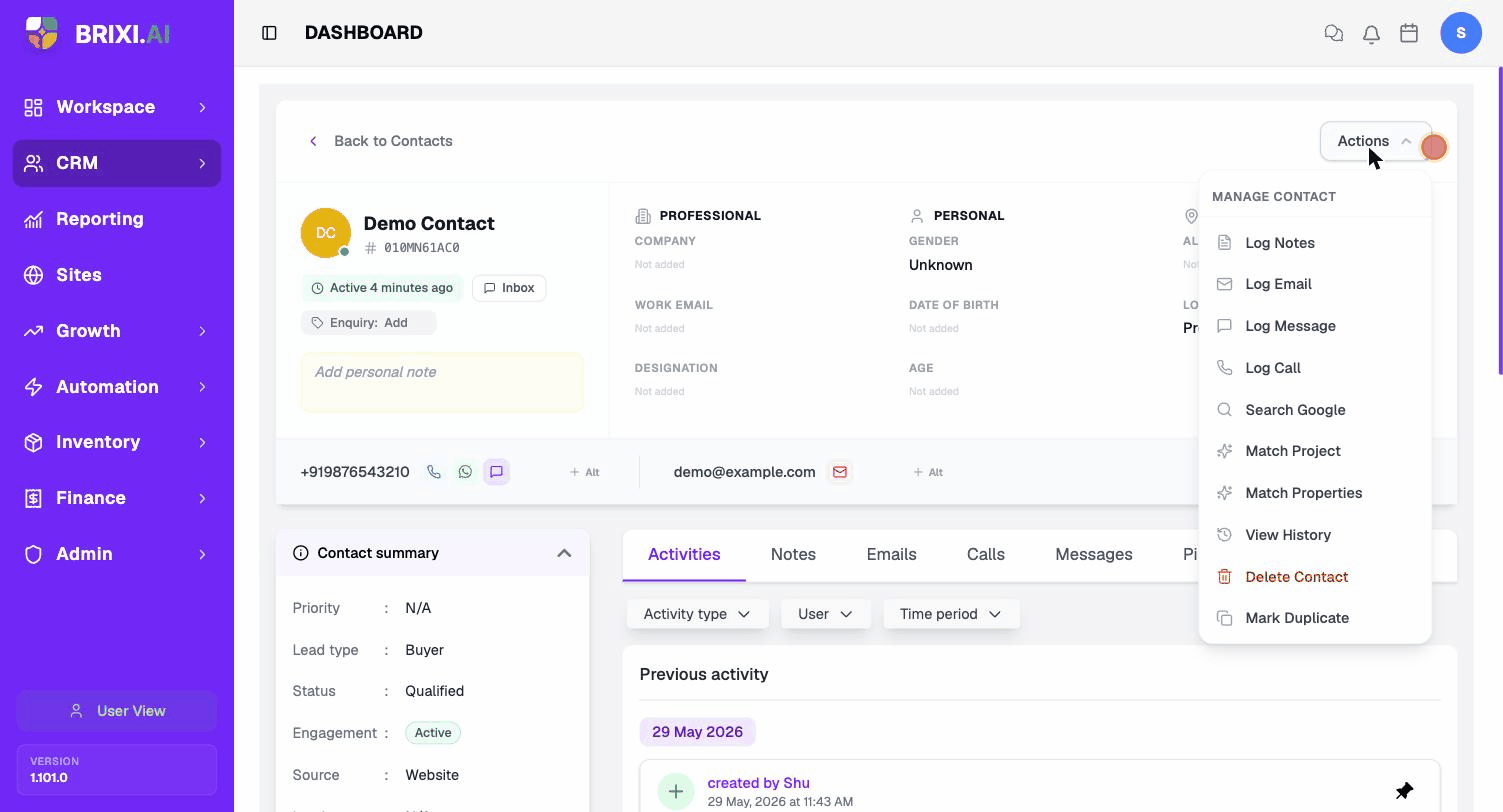Image resolution: width=1503 pixels, height=812 pixels.
Task: Click the Inbox button under contact name
Action: [x=509, y=288]
